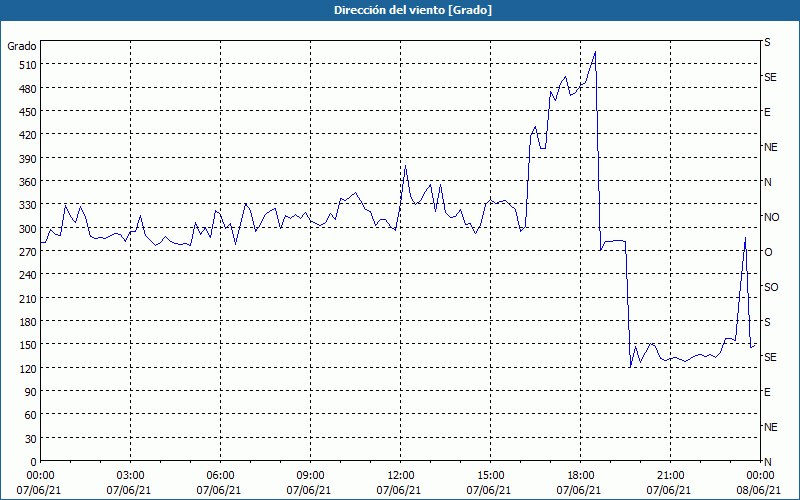Click the 30 degree label
This screenshot has height=500, width=800.
(31, 439)
